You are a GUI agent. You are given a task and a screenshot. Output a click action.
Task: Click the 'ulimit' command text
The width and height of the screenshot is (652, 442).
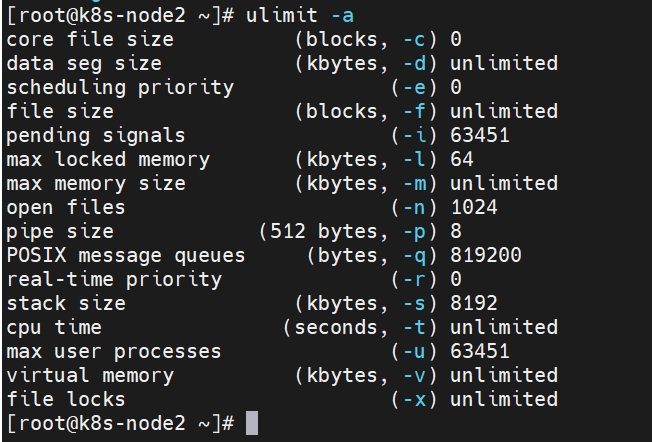(x=282, y=16)
